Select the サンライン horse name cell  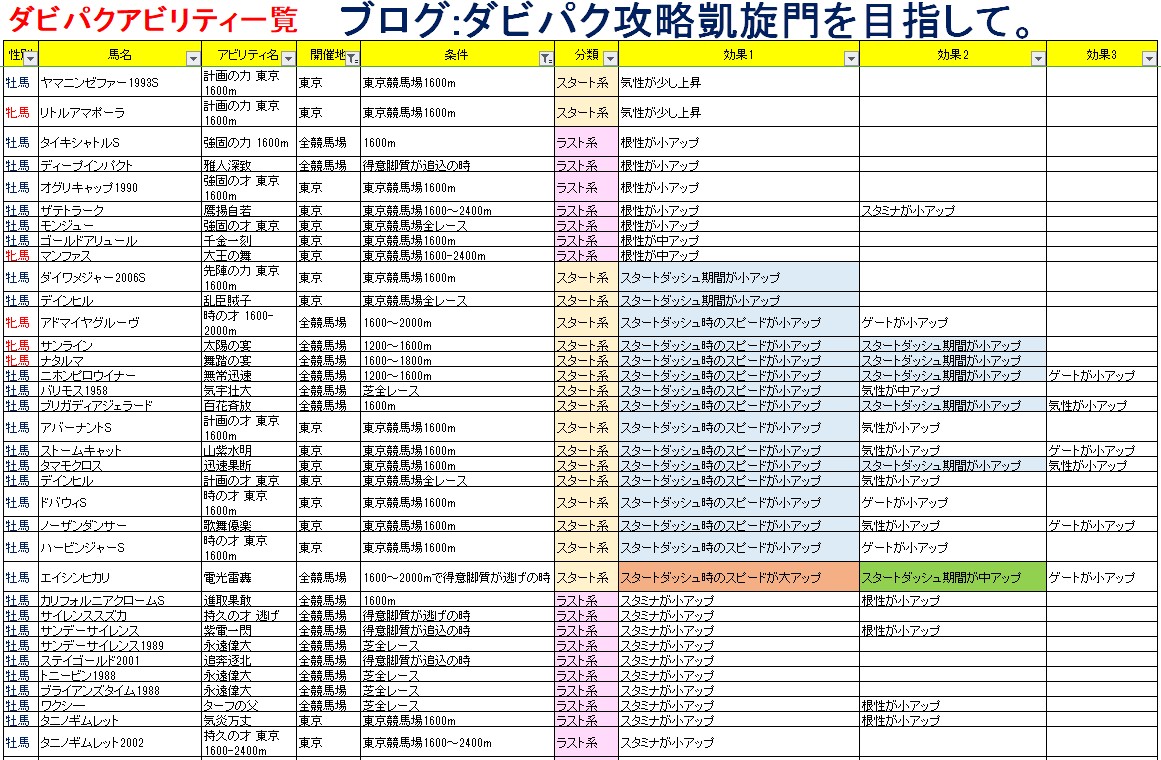coord(120,345)
